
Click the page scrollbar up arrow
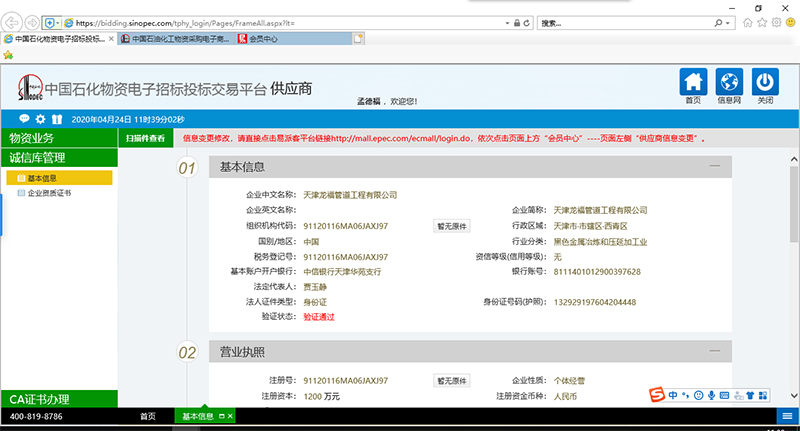(794, 159)
